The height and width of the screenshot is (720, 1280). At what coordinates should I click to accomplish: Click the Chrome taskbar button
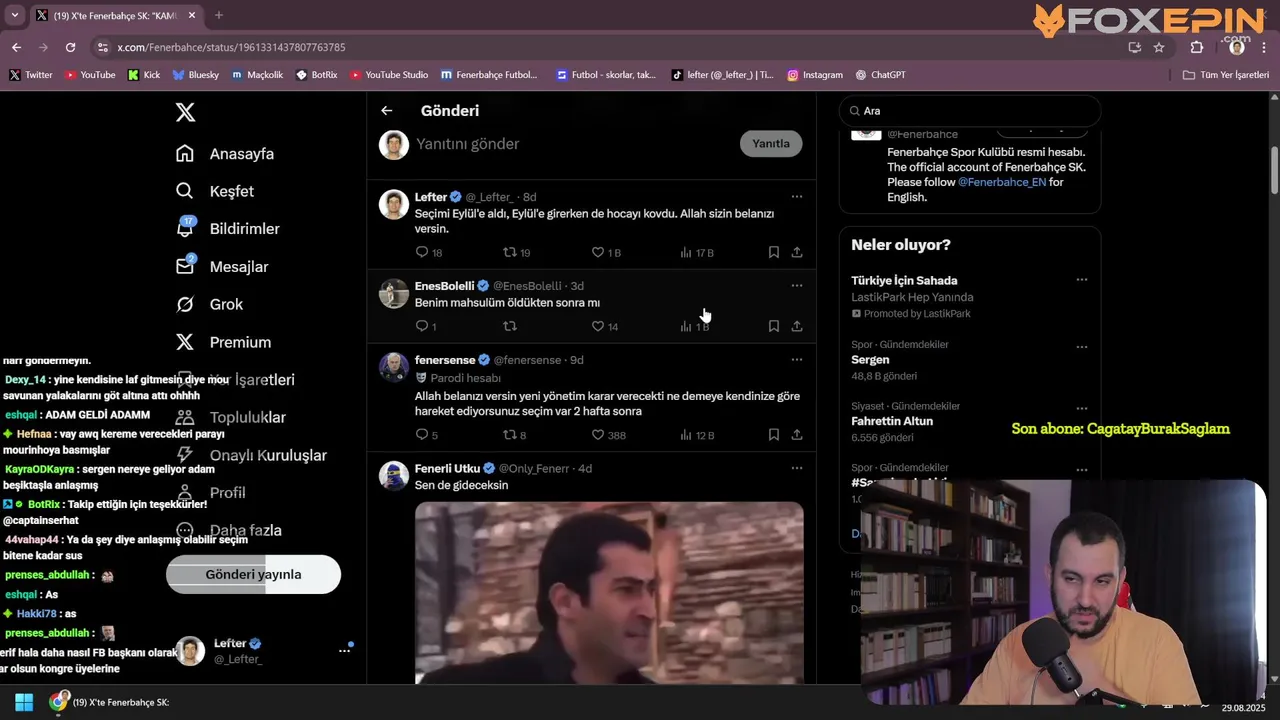pos(110,702)
